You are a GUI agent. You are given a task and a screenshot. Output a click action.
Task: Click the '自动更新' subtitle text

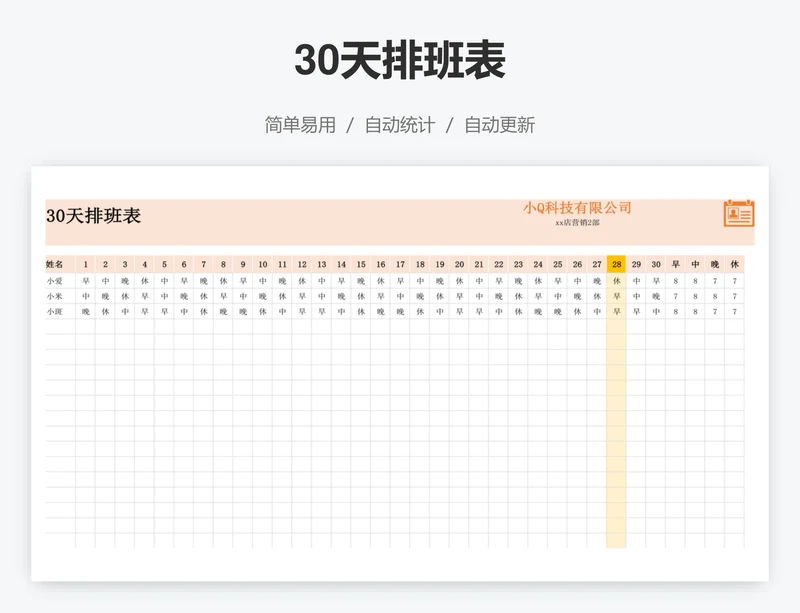pyautogui.click(x=499, y=125)
